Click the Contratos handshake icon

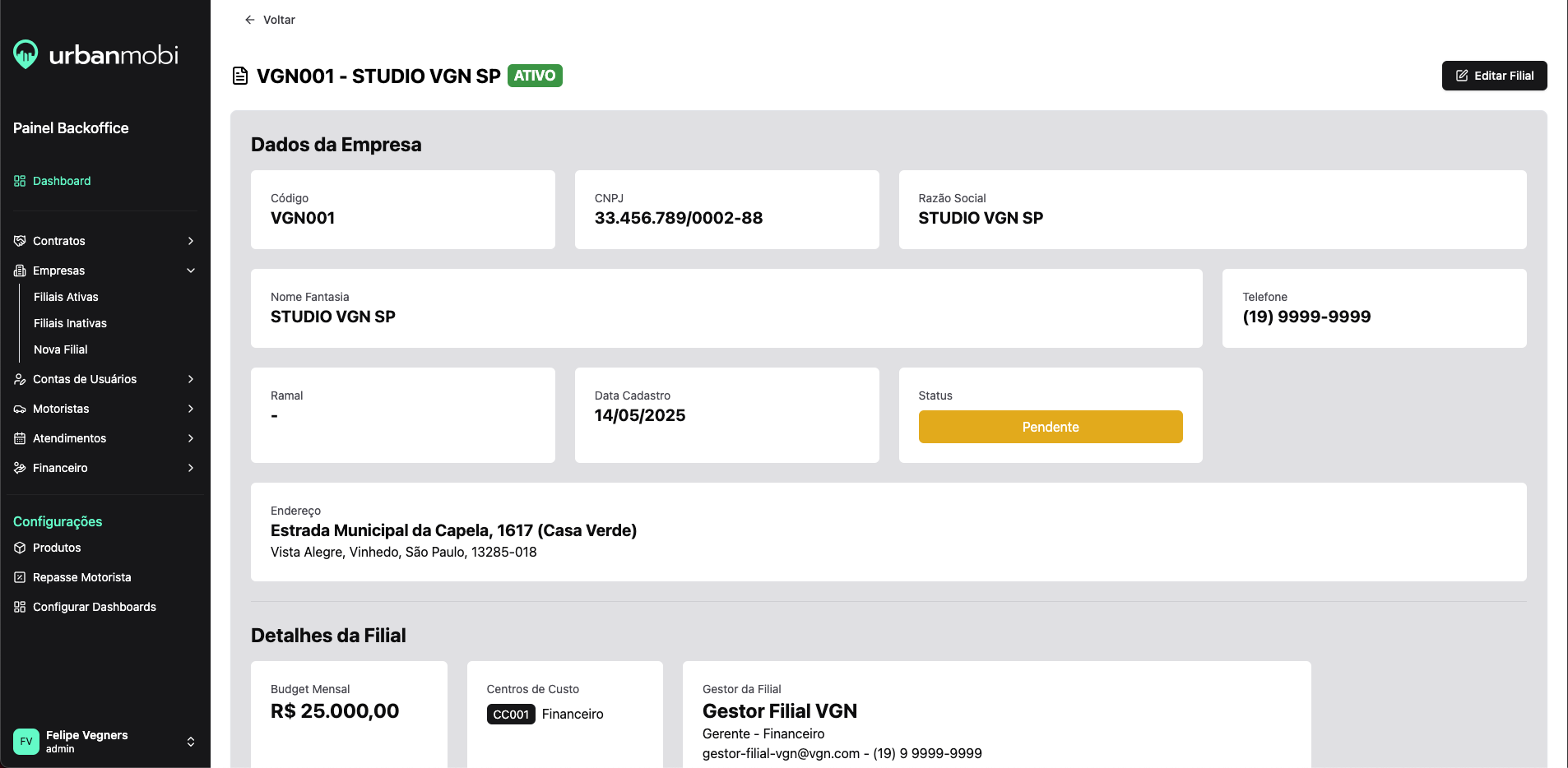point(20,241)
